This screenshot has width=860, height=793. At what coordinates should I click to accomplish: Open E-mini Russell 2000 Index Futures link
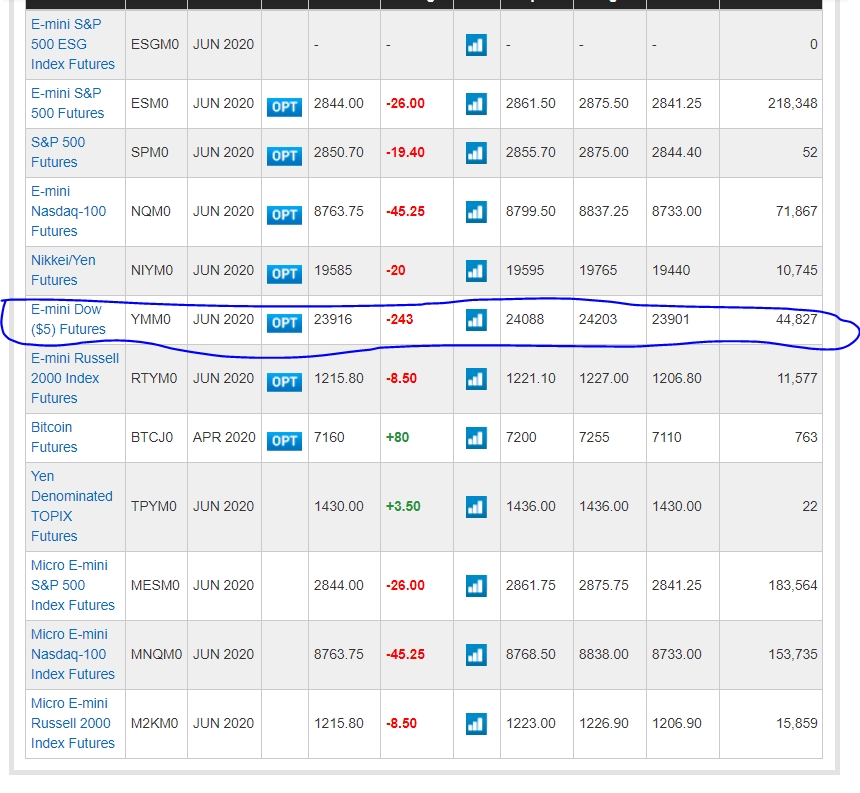(x=75, y=378)
